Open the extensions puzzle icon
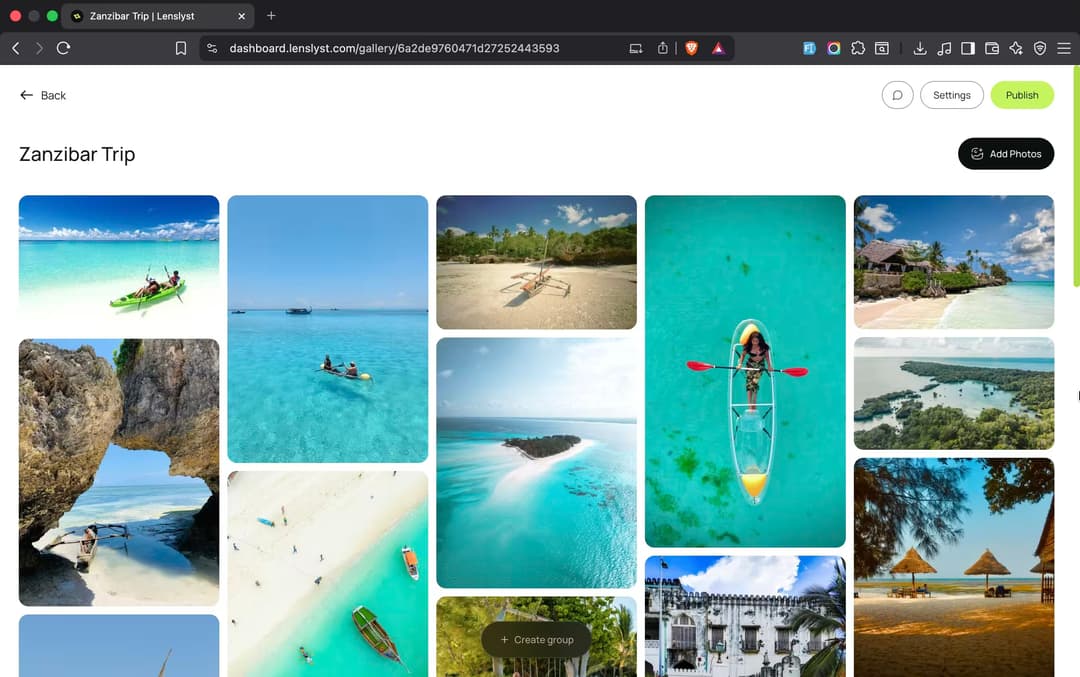 click(x=858, y=48)
